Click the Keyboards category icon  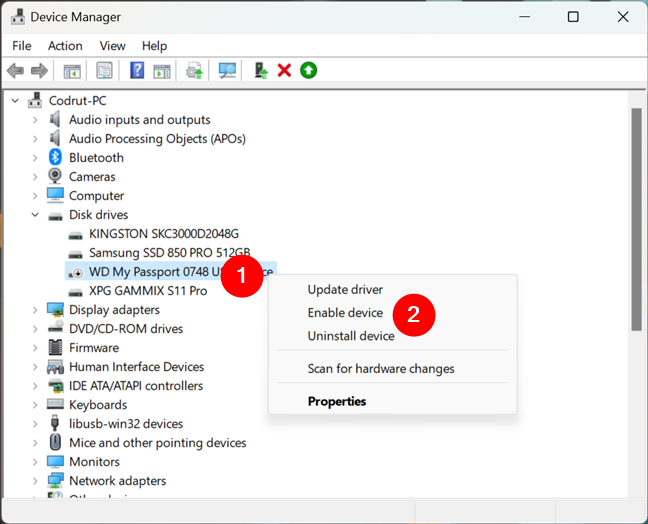tap(55, 404)
